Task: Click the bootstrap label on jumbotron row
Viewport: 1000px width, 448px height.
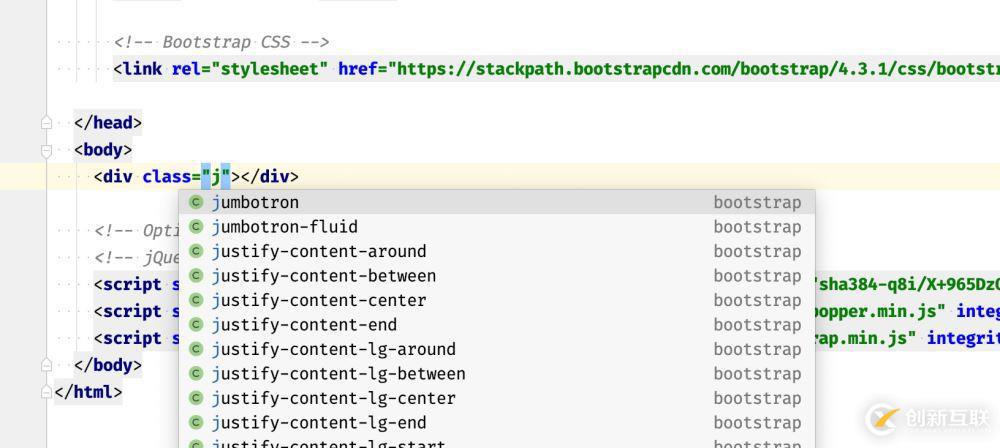Action: tap(757, 202)
